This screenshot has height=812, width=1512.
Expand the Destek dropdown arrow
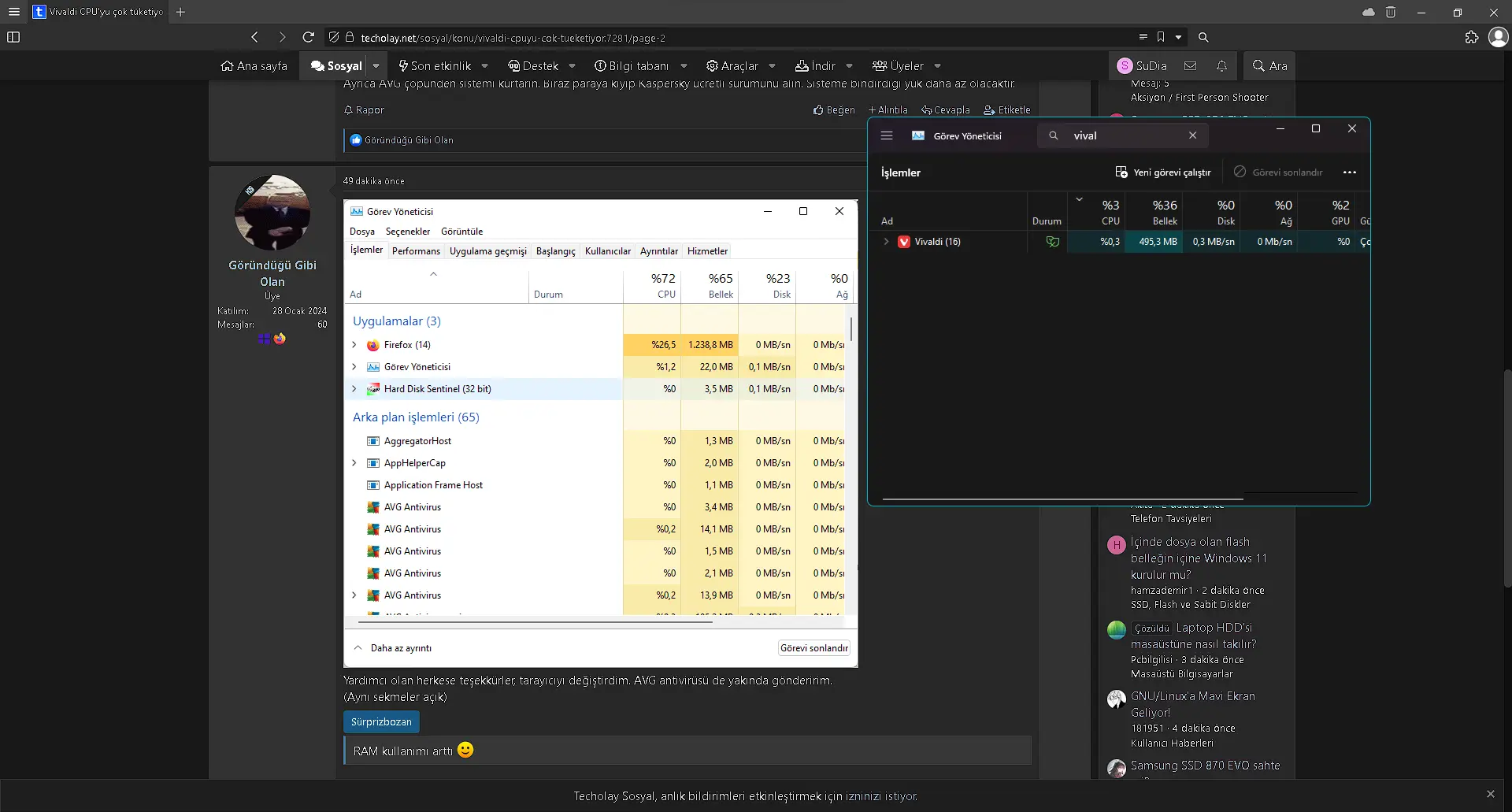pos(573,66)
